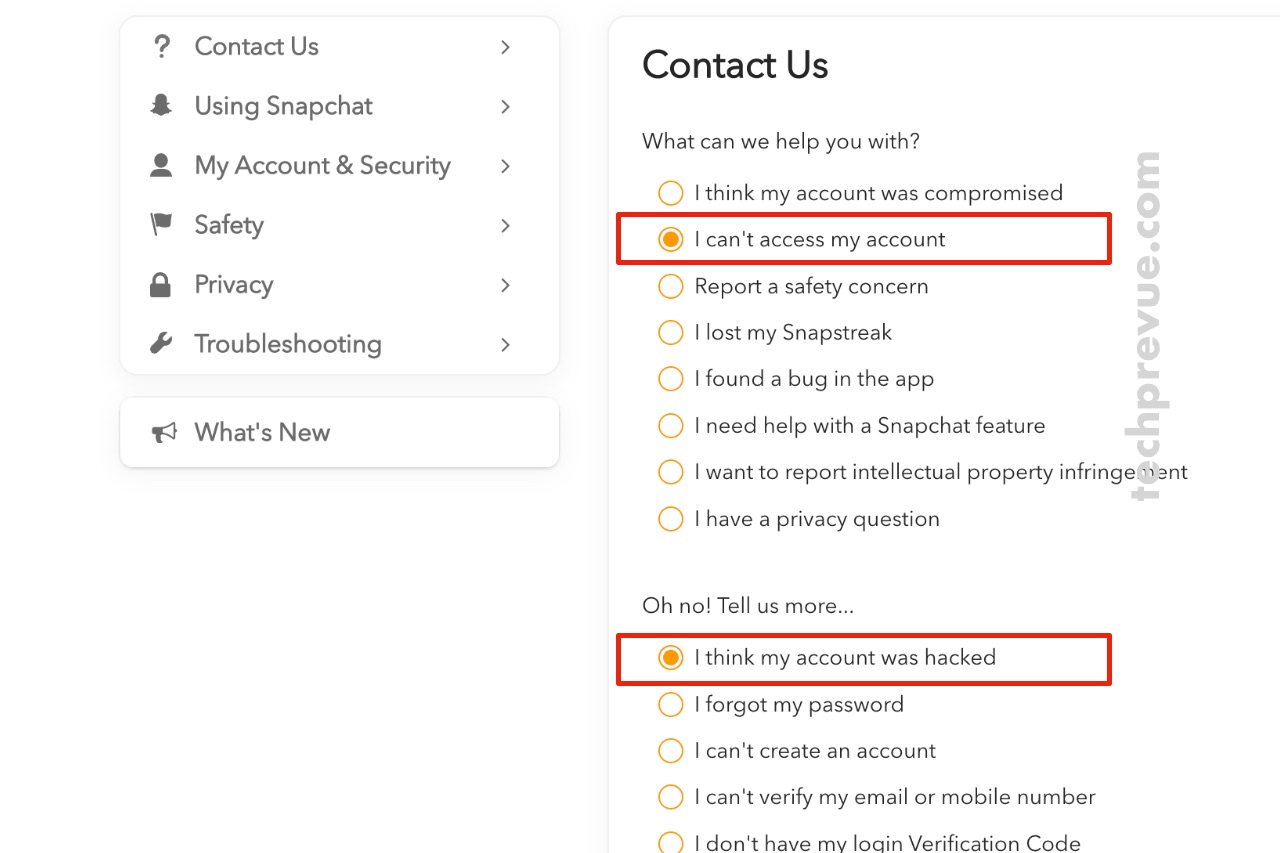
Task: Expand Using Snapchat with its chevron
Action: tap(506, 106)
